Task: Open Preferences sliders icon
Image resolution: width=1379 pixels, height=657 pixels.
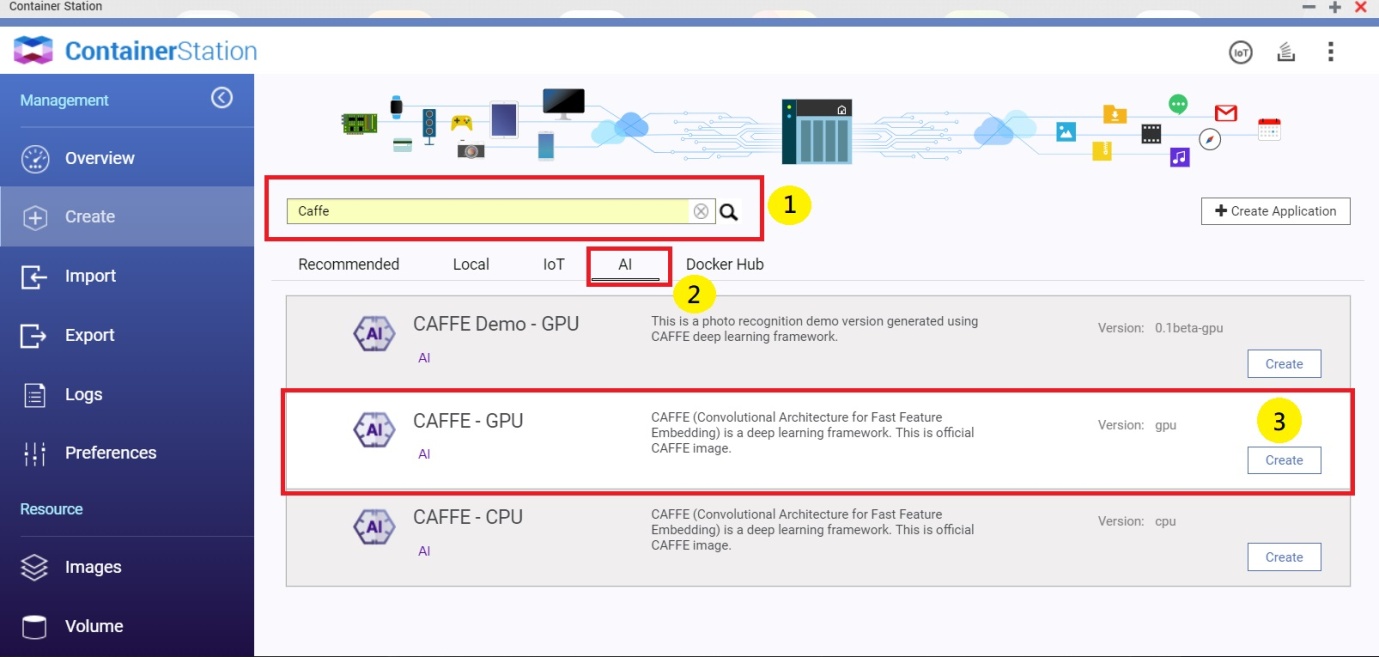Action: point(35,453)
